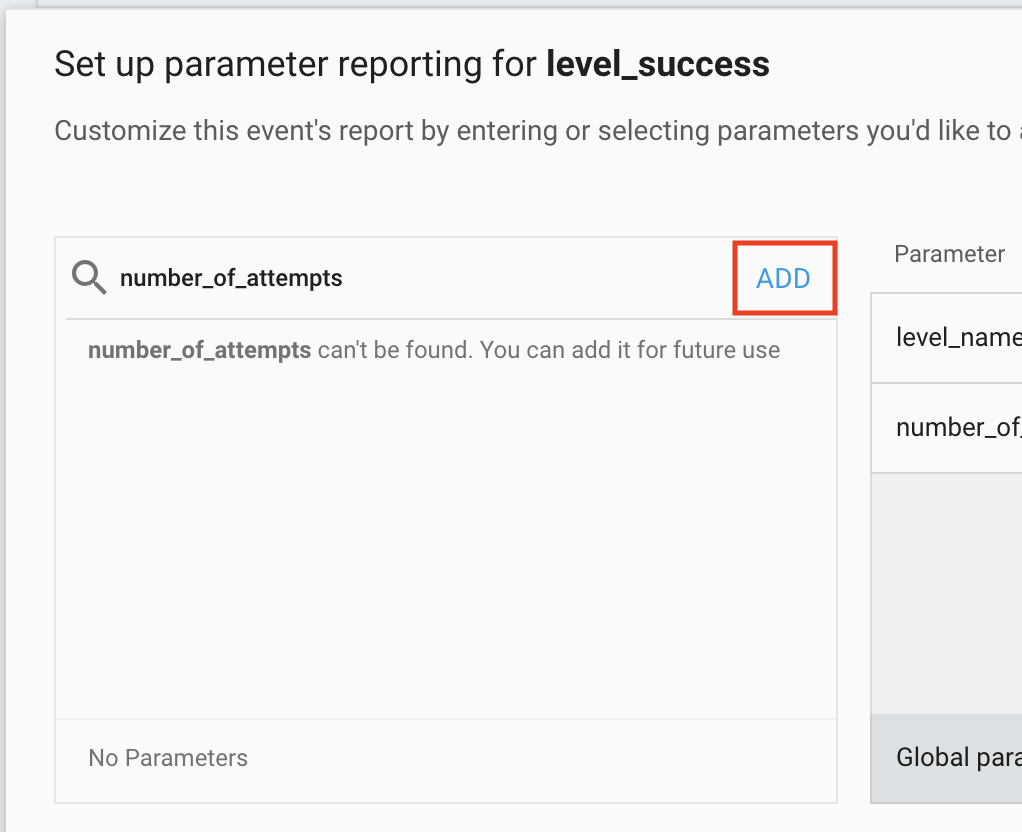Click the Global parameters section header
Screen dimensions: 1022x832
[957, 757]
